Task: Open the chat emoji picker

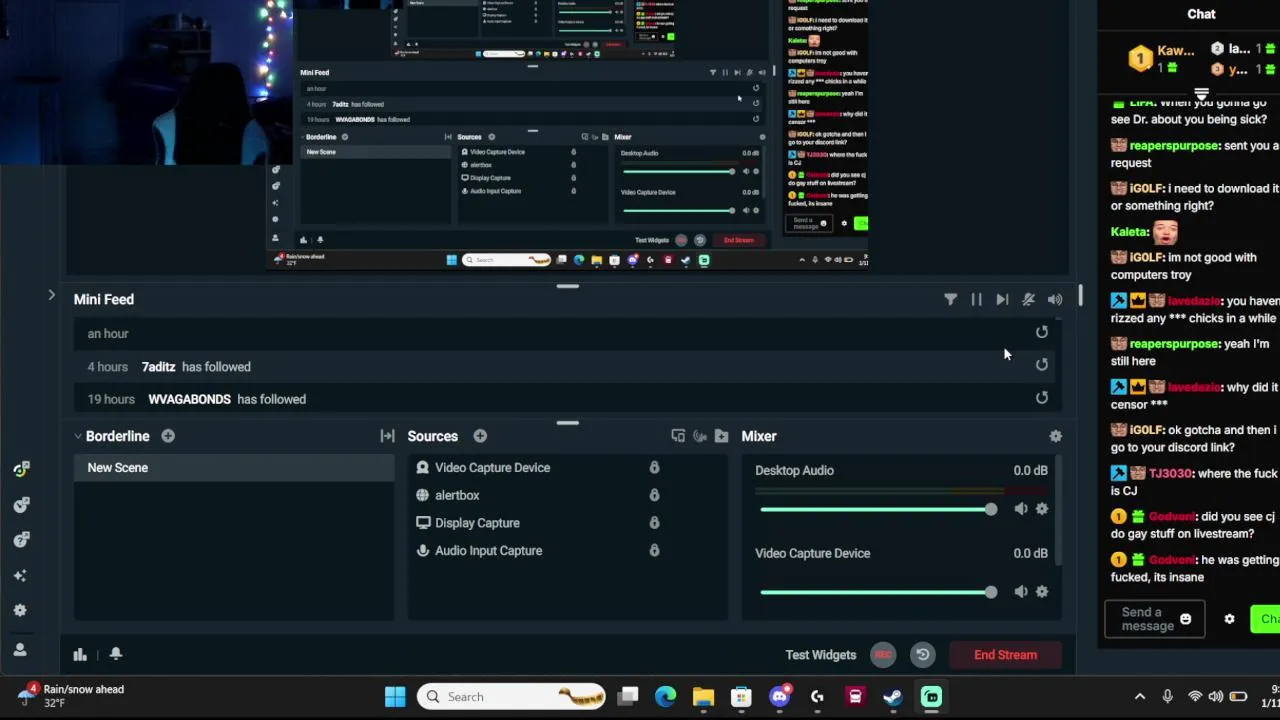Action: (x=1185, y=619)
